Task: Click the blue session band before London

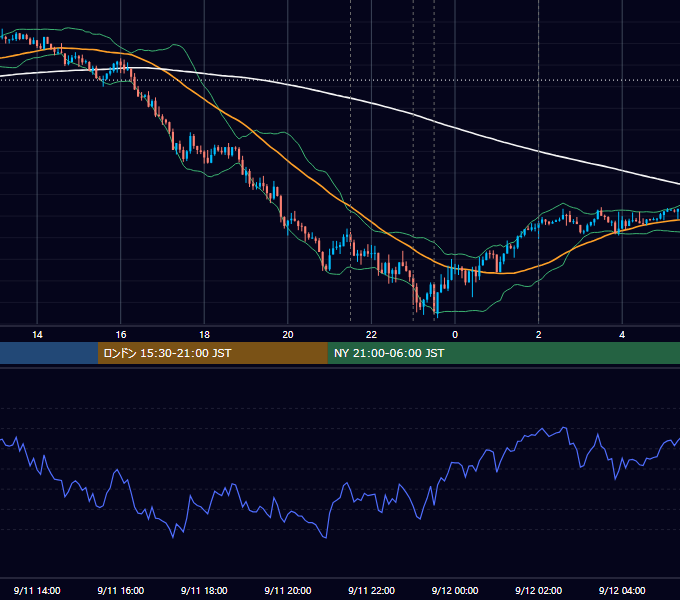Action: (49, 353)
